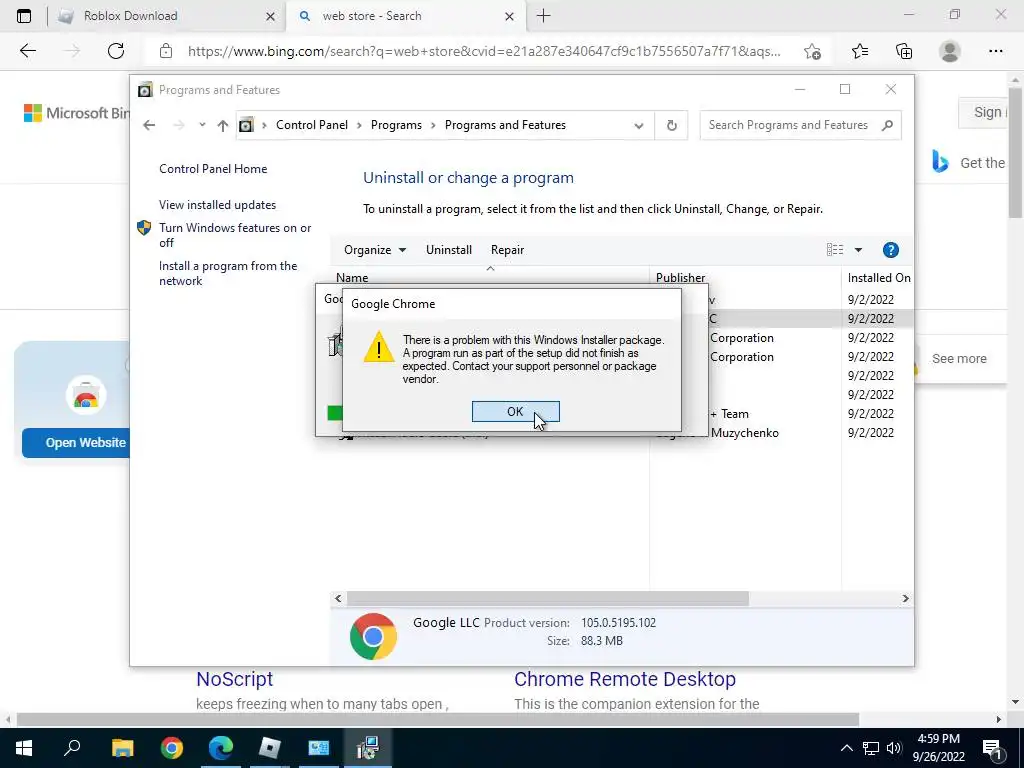1024x768 pixels.
Task: Open the view options dropdown arrow
Action: 858,249
